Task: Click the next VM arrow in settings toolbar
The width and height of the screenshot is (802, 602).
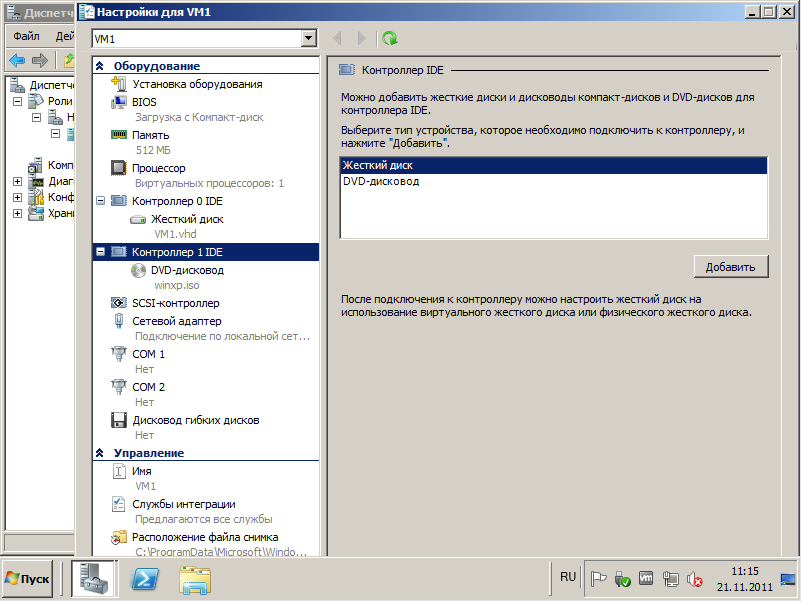Action: (361, 38)
